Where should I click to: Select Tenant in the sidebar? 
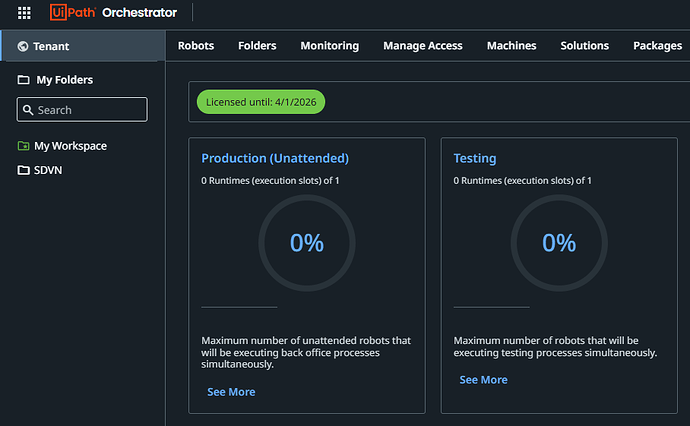[83, 46]
